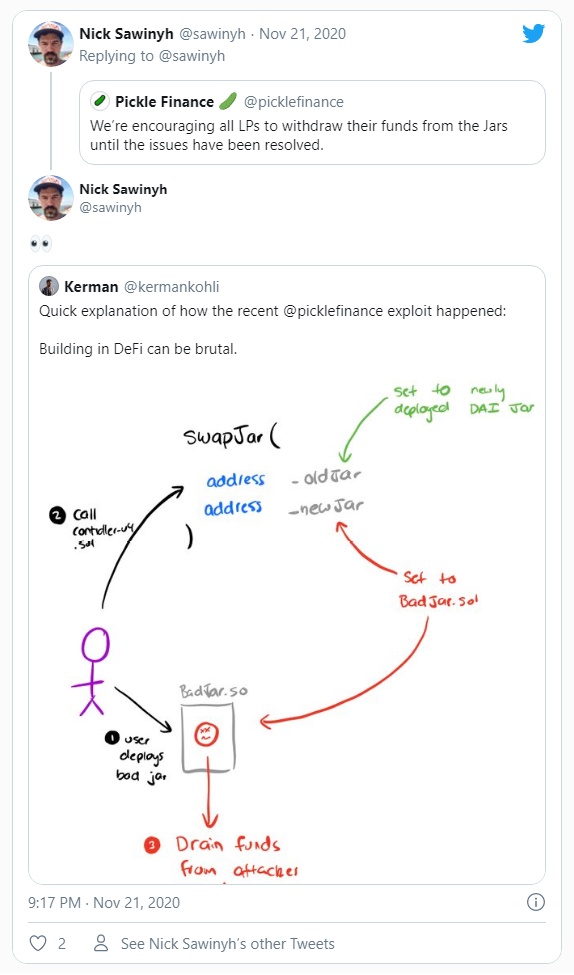Click the Nick Sawinyh name in header
Screen dimensions: 574x975
coord(126,34)
